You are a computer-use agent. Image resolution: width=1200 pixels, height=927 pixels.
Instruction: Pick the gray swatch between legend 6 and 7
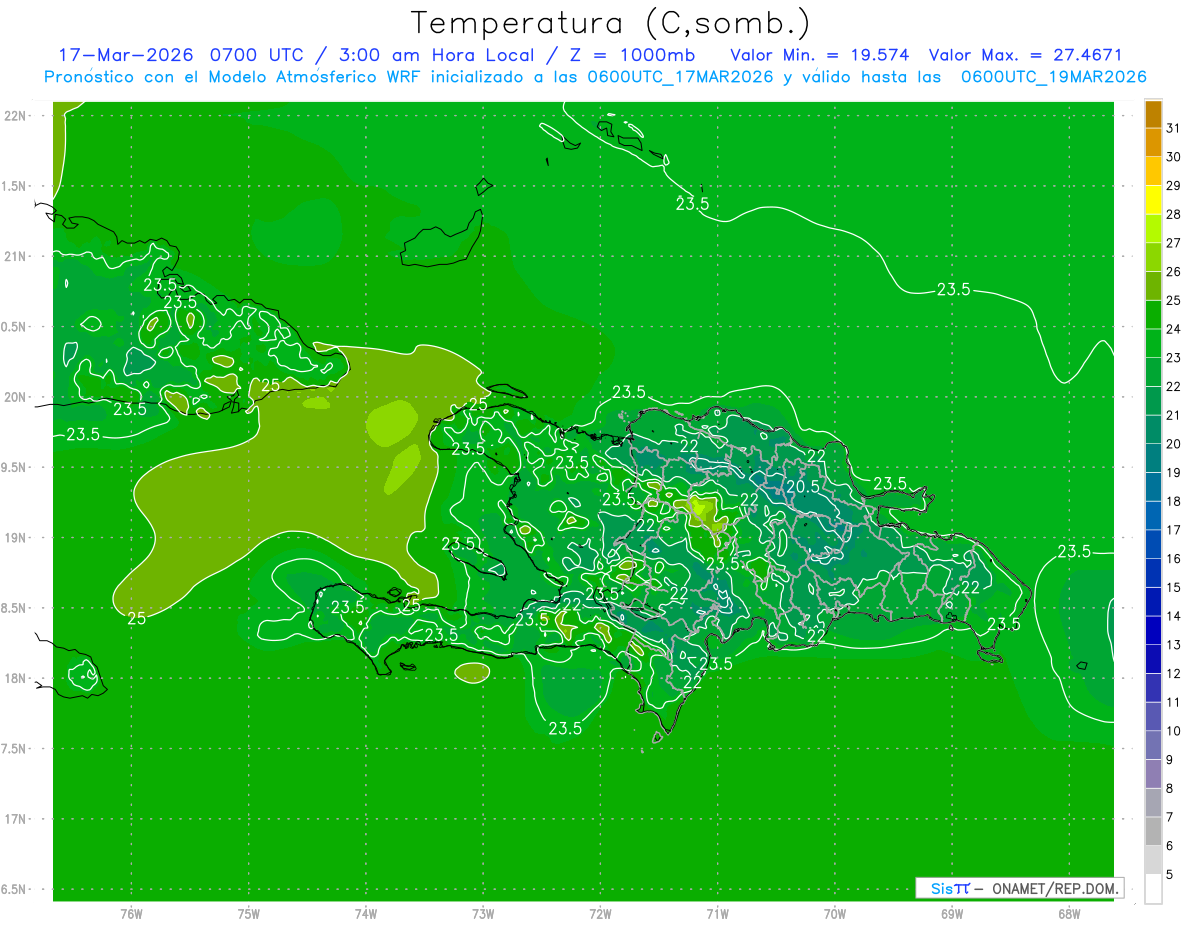coord(1153,832)
